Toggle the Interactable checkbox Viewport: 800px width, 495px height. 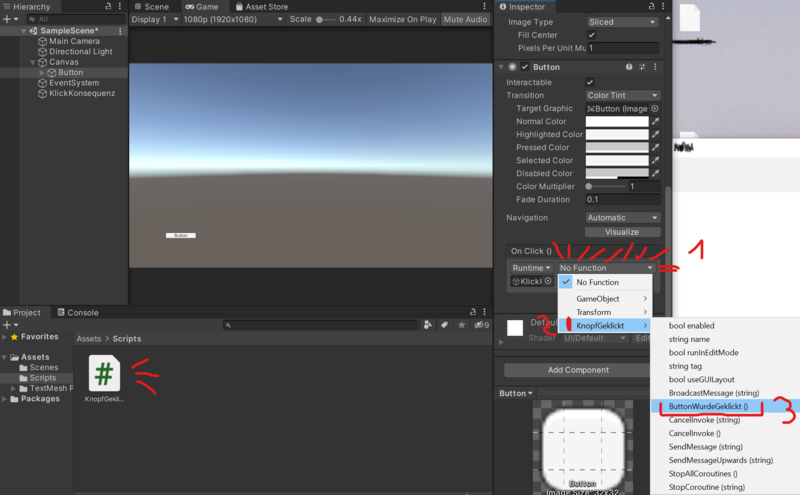pyautogui.click(x=590, y=82)
